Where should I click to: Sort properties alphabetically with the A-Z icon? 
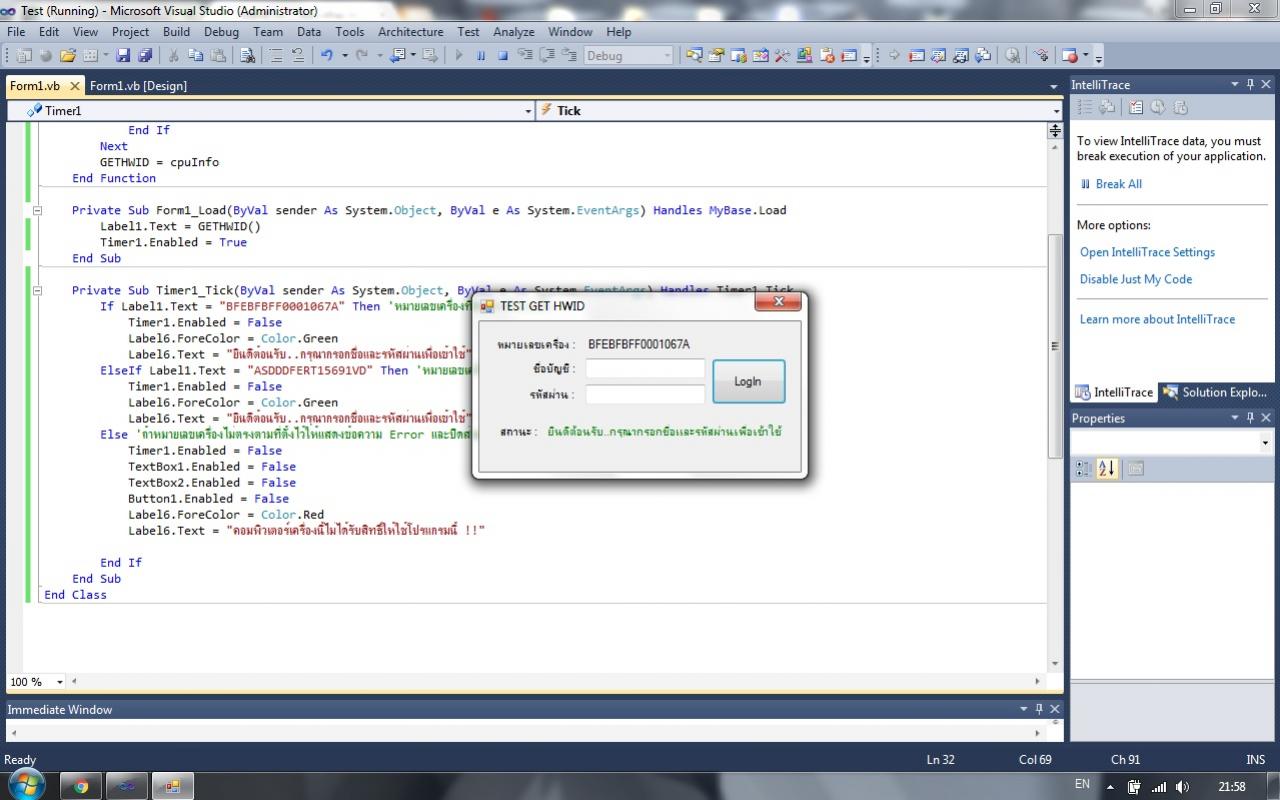pos(1106,468)
